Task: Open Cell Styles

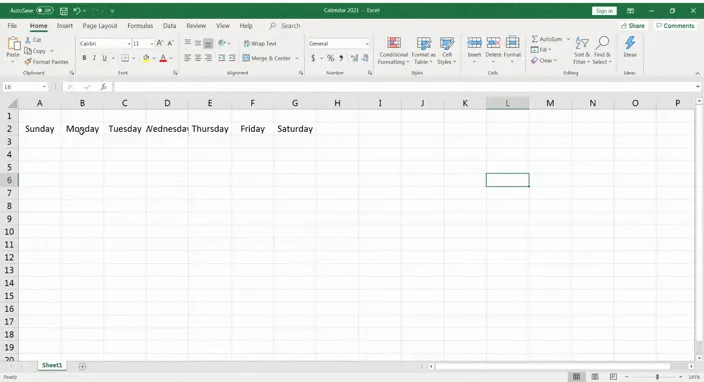Action: [447, 51]
